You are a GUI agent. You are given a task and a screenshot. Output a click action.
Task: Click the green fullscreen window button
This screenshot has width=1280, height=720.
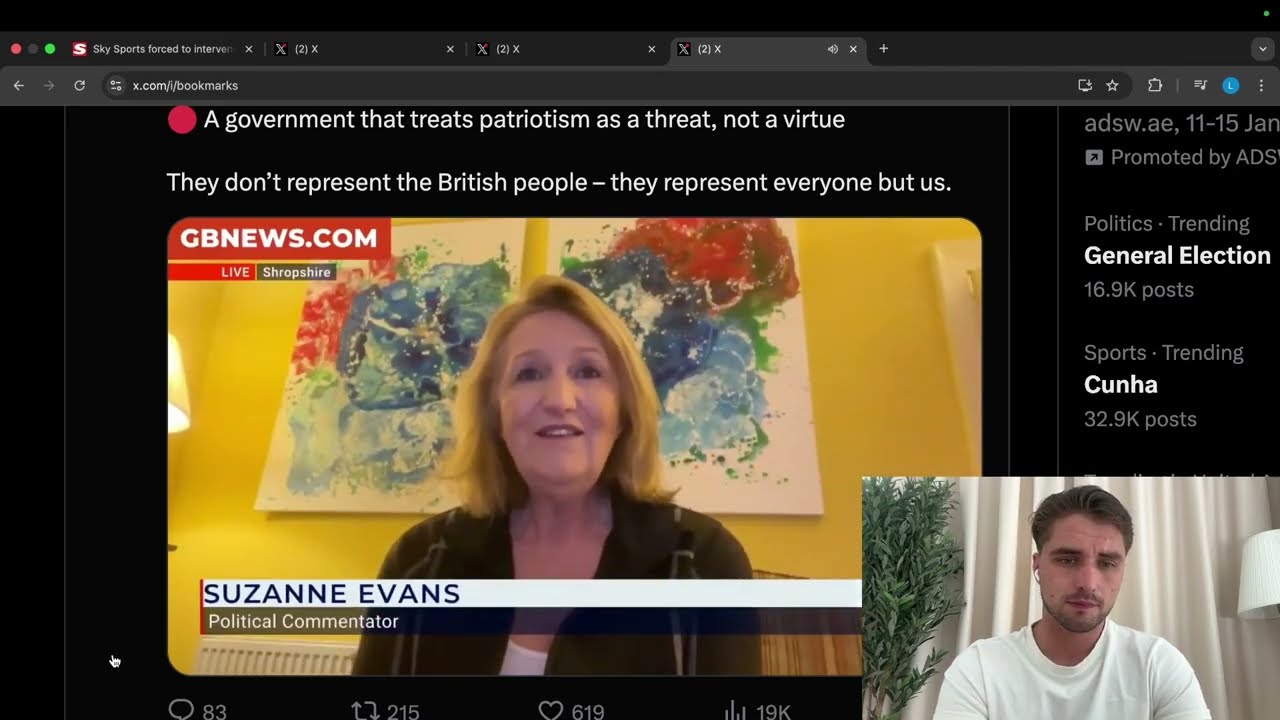pos(50,49)
